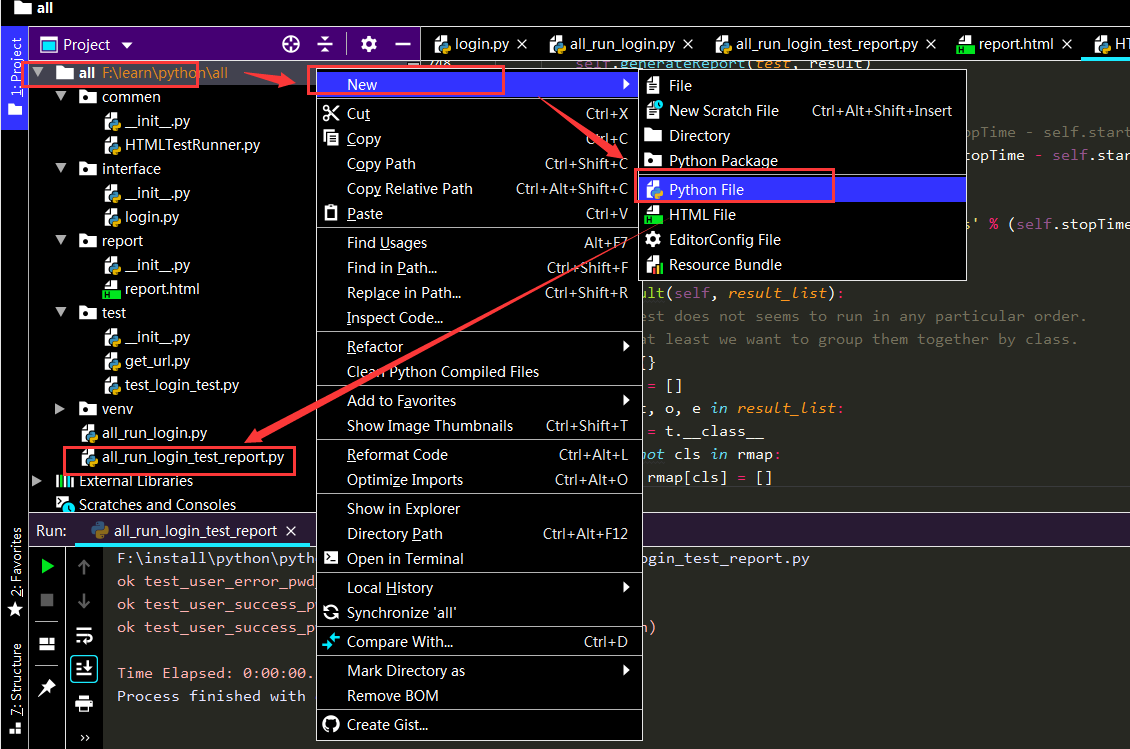Click the Print icon in Run console
The image size is (1130, 749).
click(x=84, y=703)
